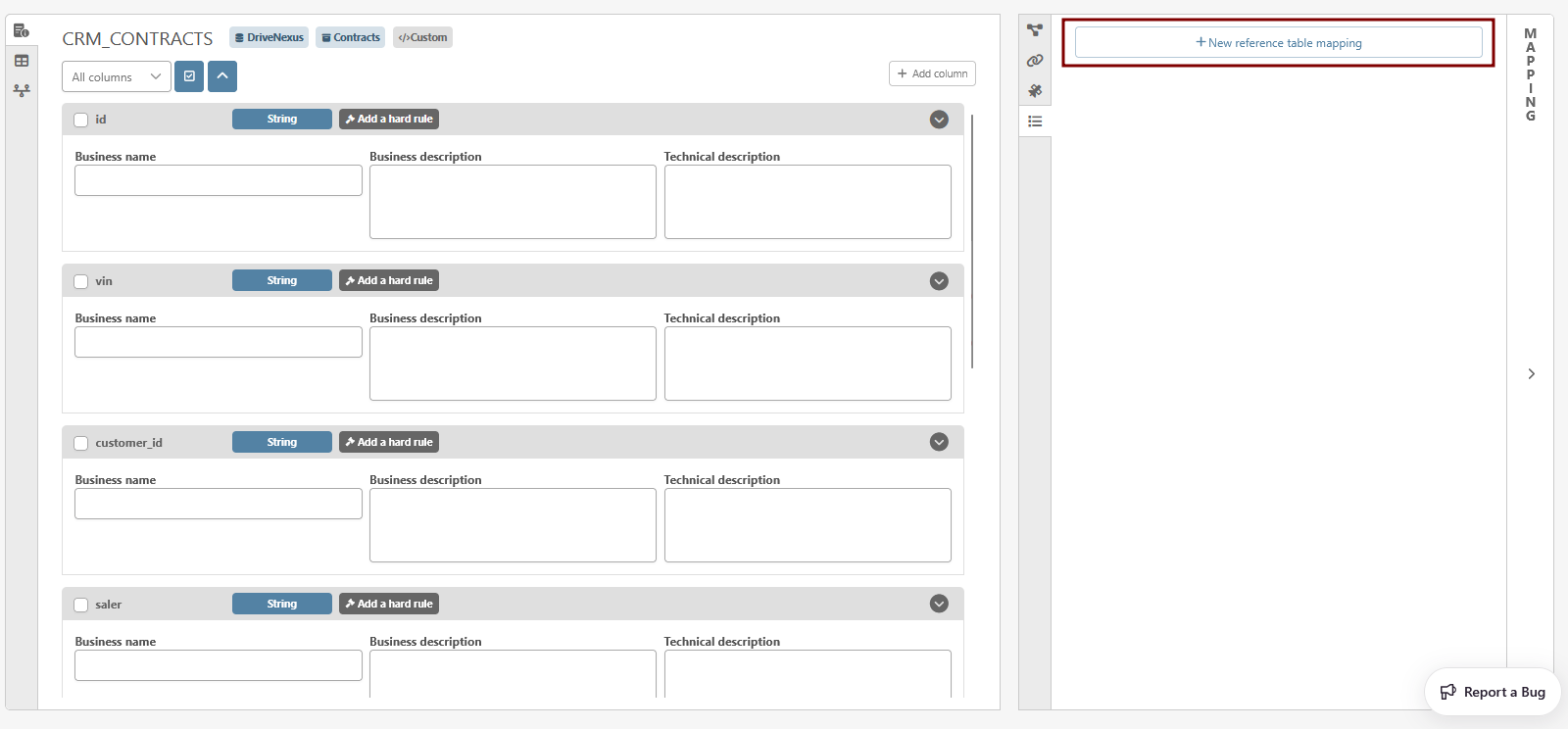Open the chain link icon in mapping sidebar
Screen dimensions: 1568x729
point(1035,61)
